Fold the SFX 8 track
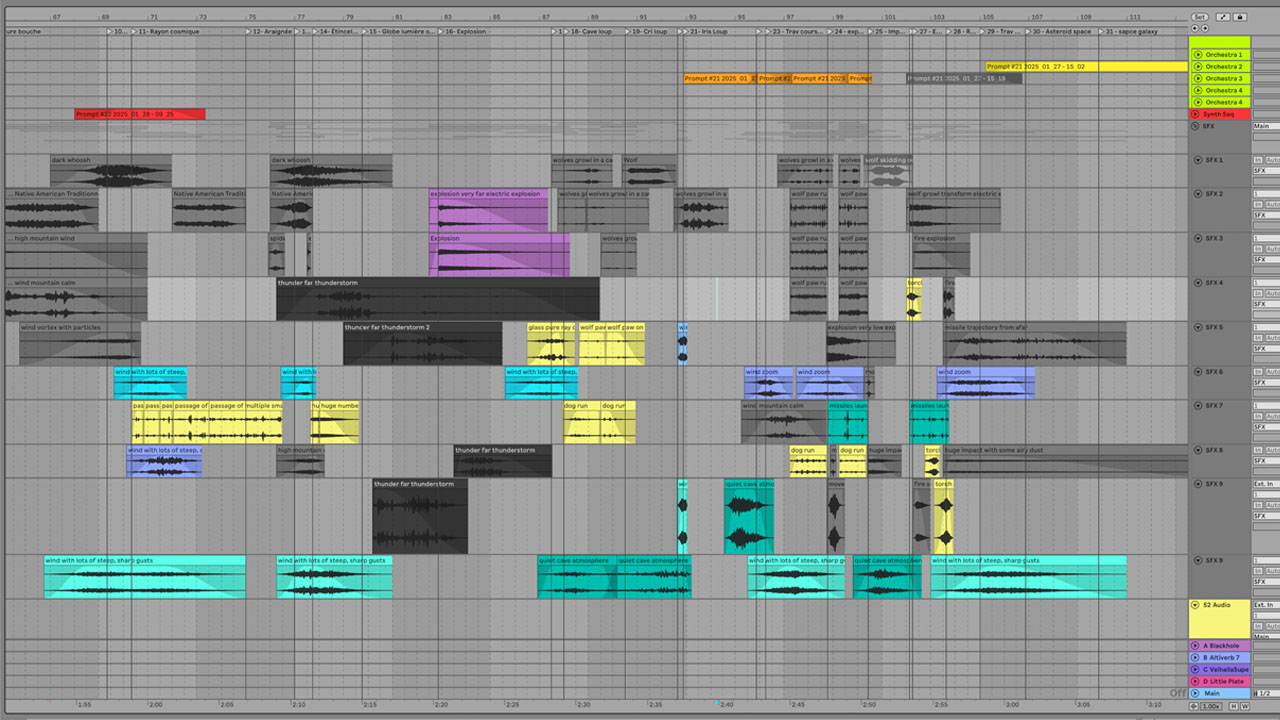1280x720 pixels. pyautogui.click(x=1198, y=450)
